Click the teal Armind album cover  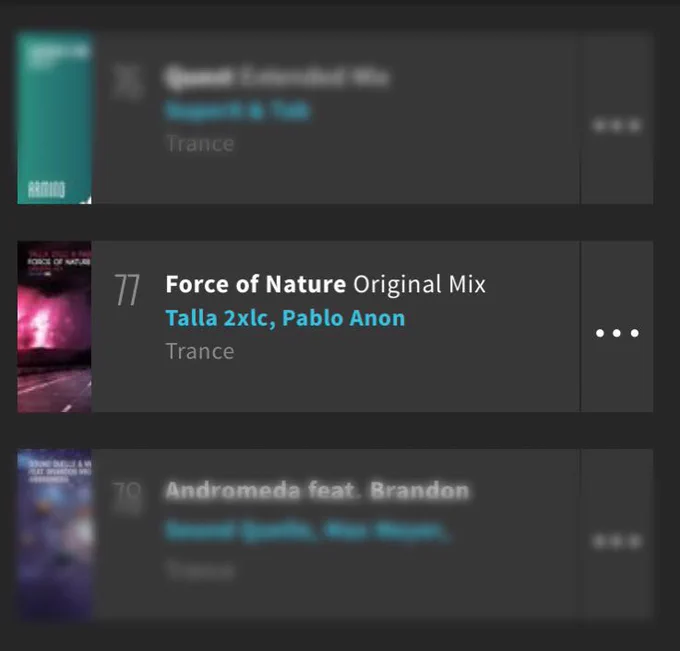point(54,118)
